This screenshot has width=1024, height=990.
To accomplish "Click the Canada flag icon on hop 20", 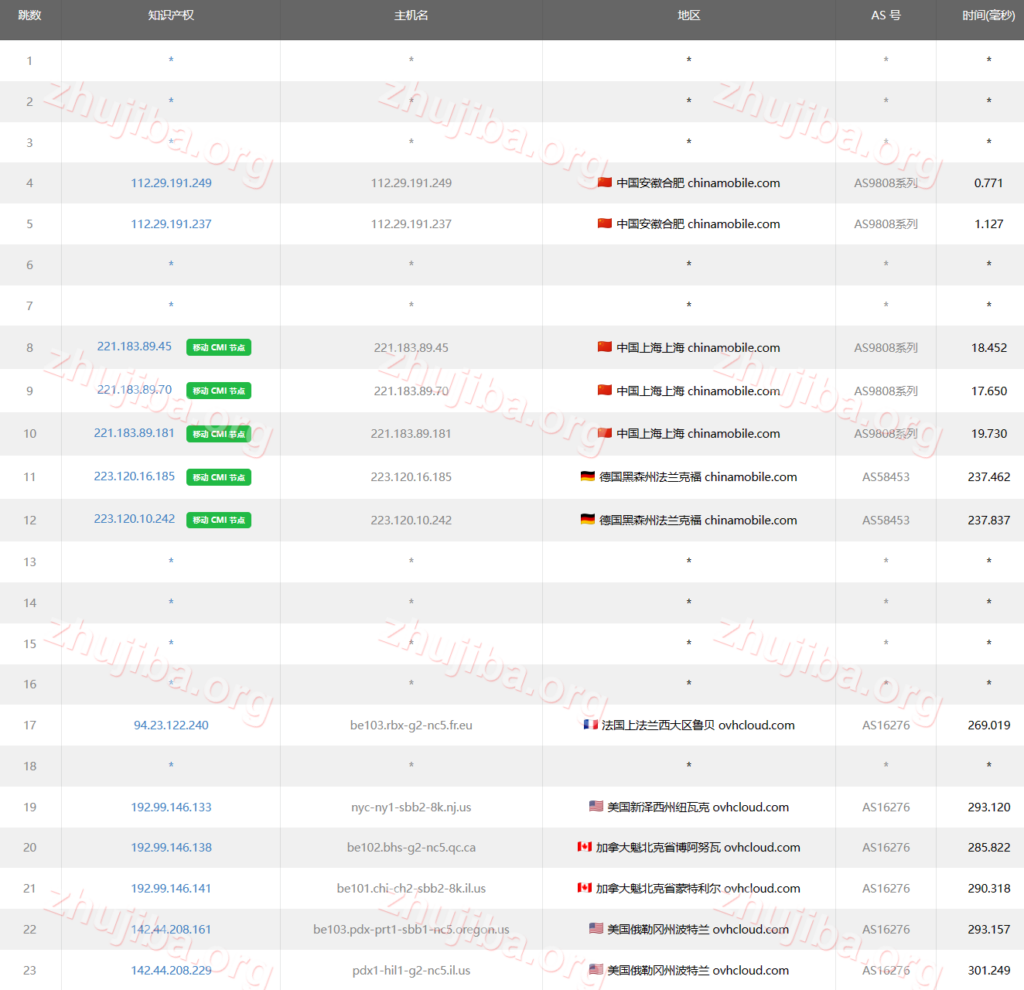I will (584, 847).
